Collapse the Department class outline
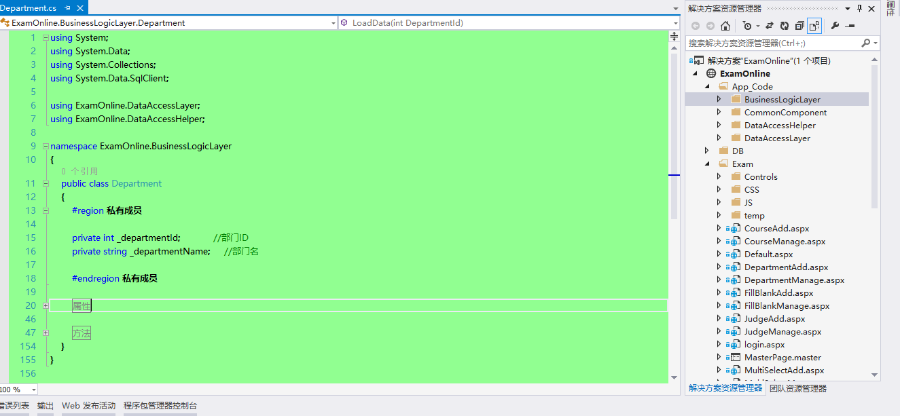The width and height of the screenshot is (900, 416). [46, 184]
